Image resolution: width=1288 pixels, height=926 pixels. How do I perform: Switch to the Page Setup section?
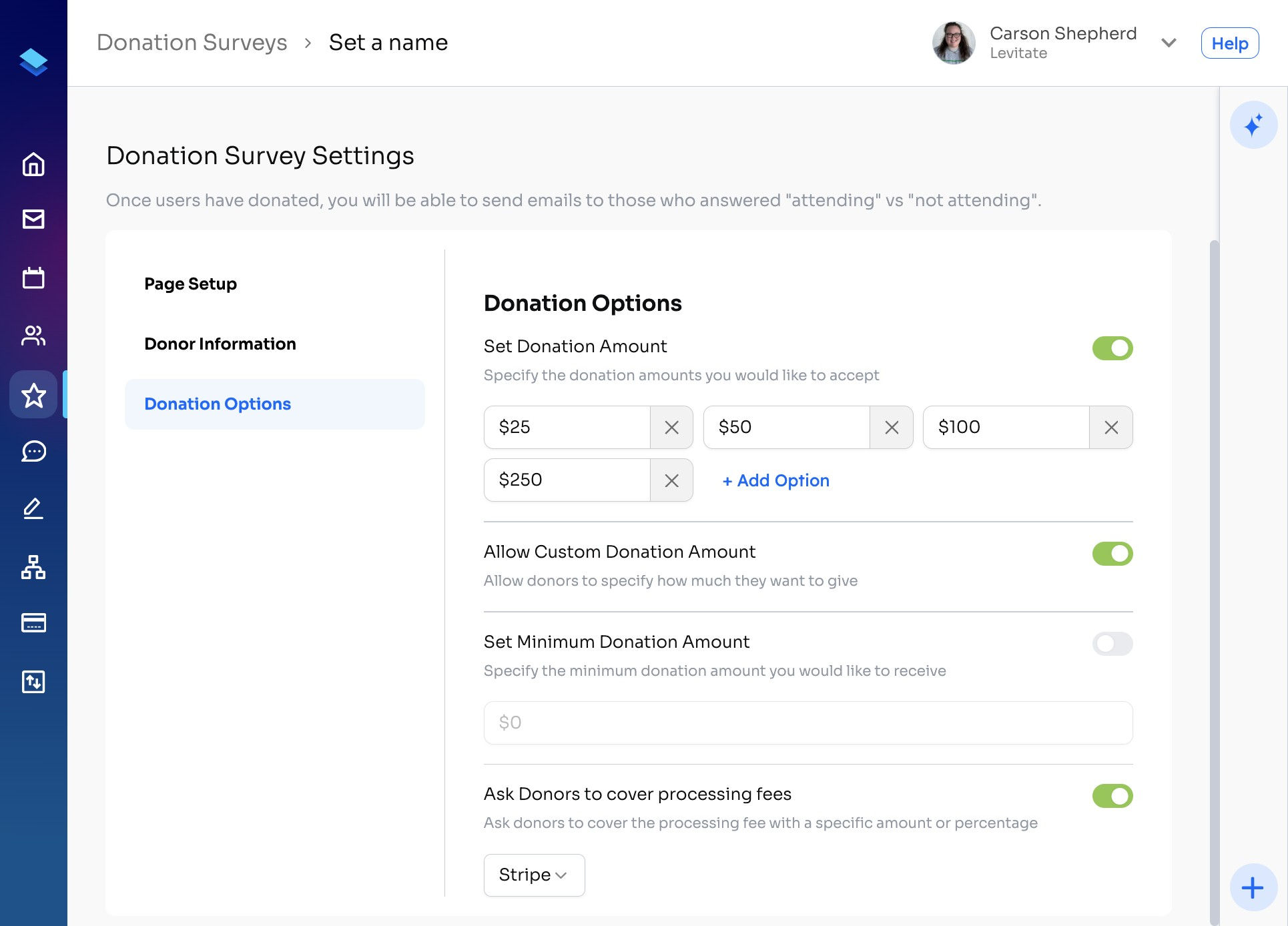tap(191, 284)
